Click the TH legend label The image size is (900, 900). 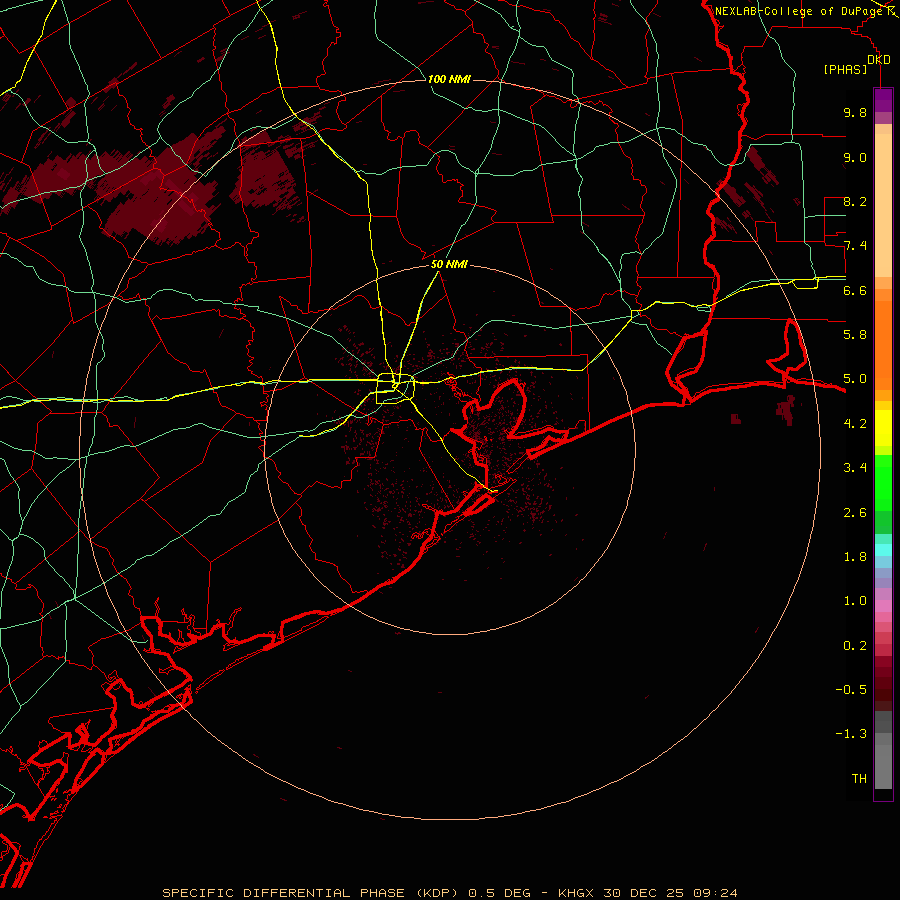[x=859, y=779]
